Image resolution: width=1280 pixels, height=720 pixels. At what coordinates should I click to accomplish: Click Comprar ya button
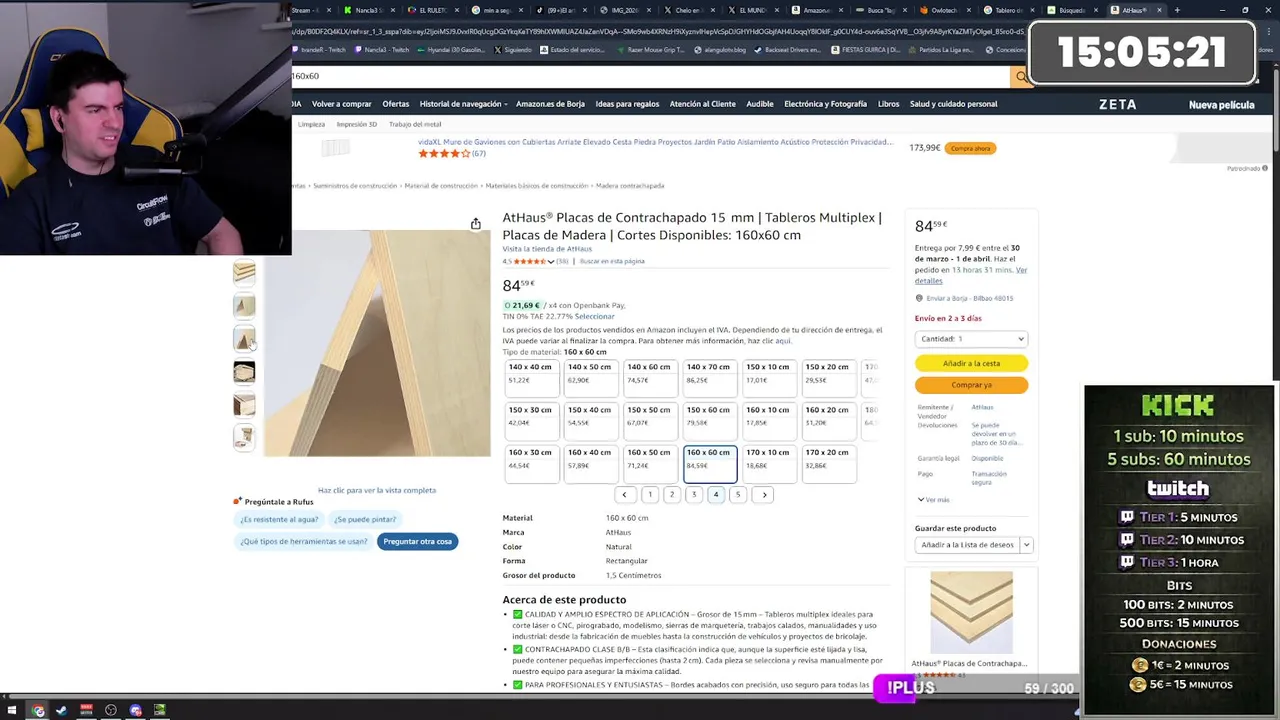point(971,385)
